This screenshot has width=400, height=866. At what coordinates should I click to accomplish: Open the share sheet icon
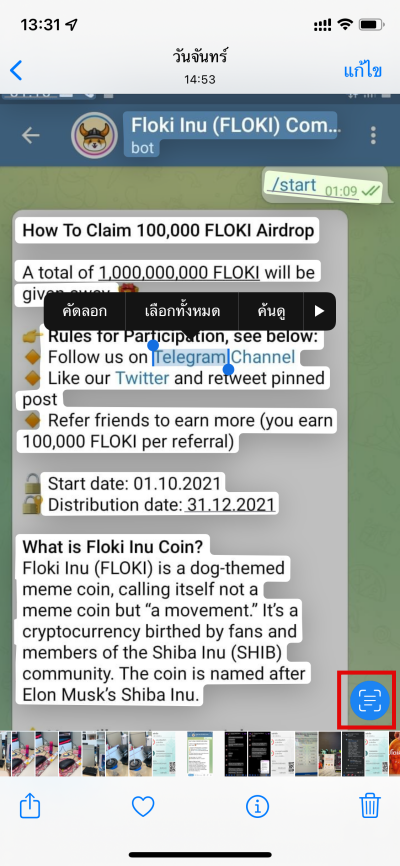(30, 806)
